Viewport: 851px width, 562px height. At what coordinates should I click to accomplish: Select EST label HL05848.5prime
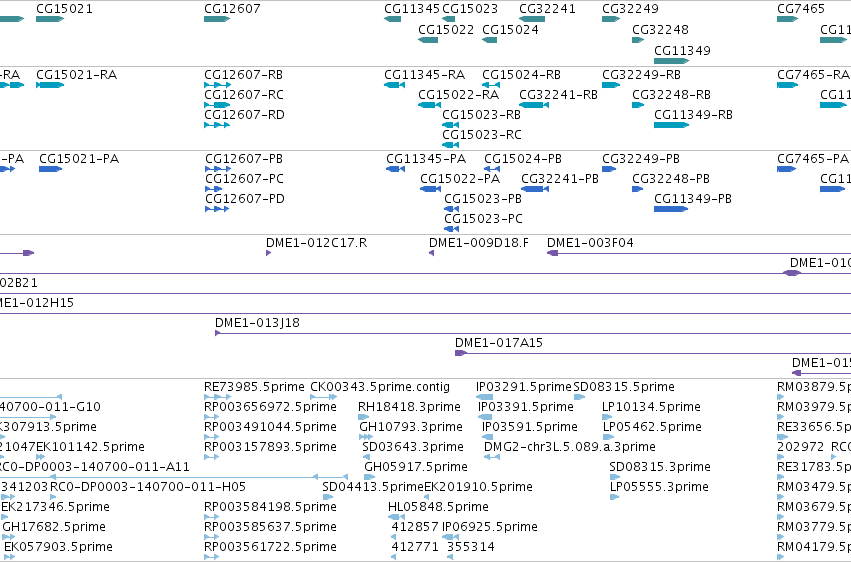[x=438, y=507]
